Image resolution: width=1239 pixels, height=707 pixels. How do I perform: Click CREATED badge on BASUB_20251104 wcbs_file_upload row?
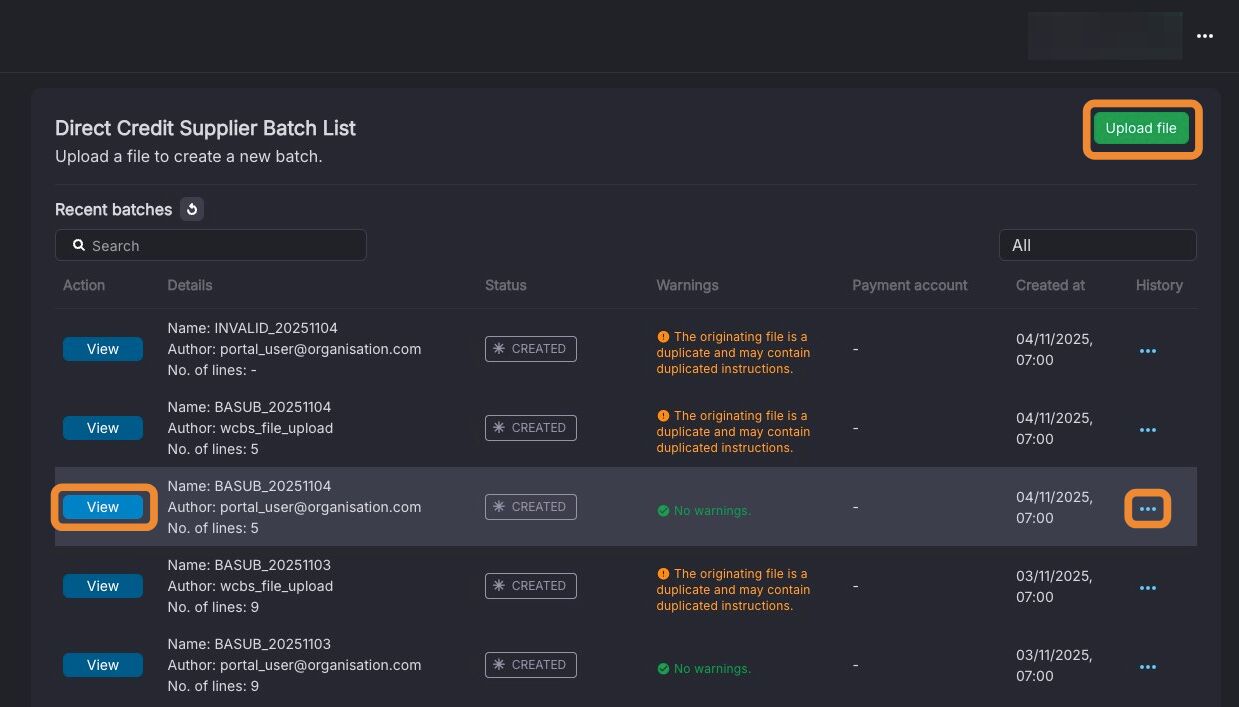tap(531, 428)
